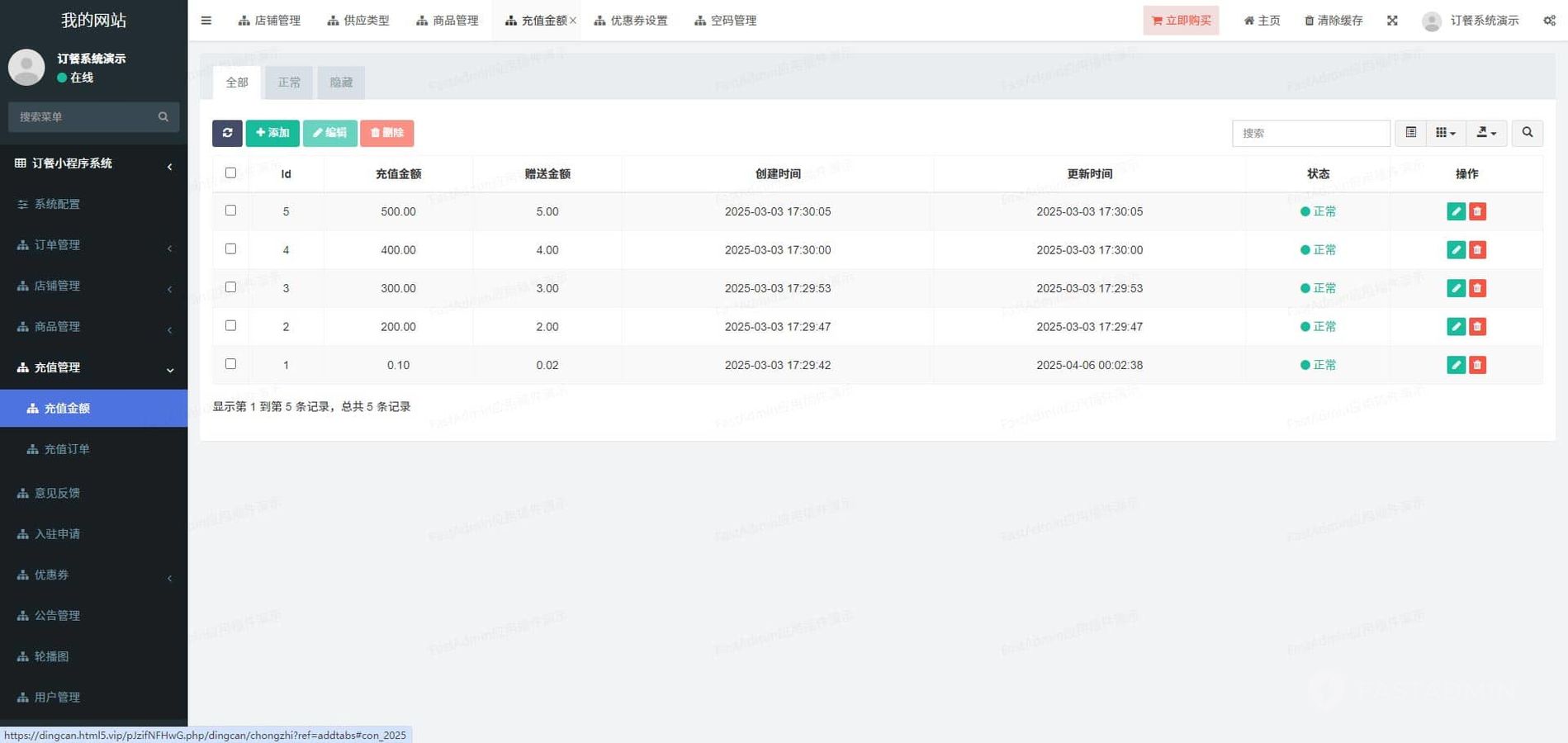Select the checkbox for row Id 4
The height and width of the screenshot is (743, 1568).
click(x=230, y=248)
